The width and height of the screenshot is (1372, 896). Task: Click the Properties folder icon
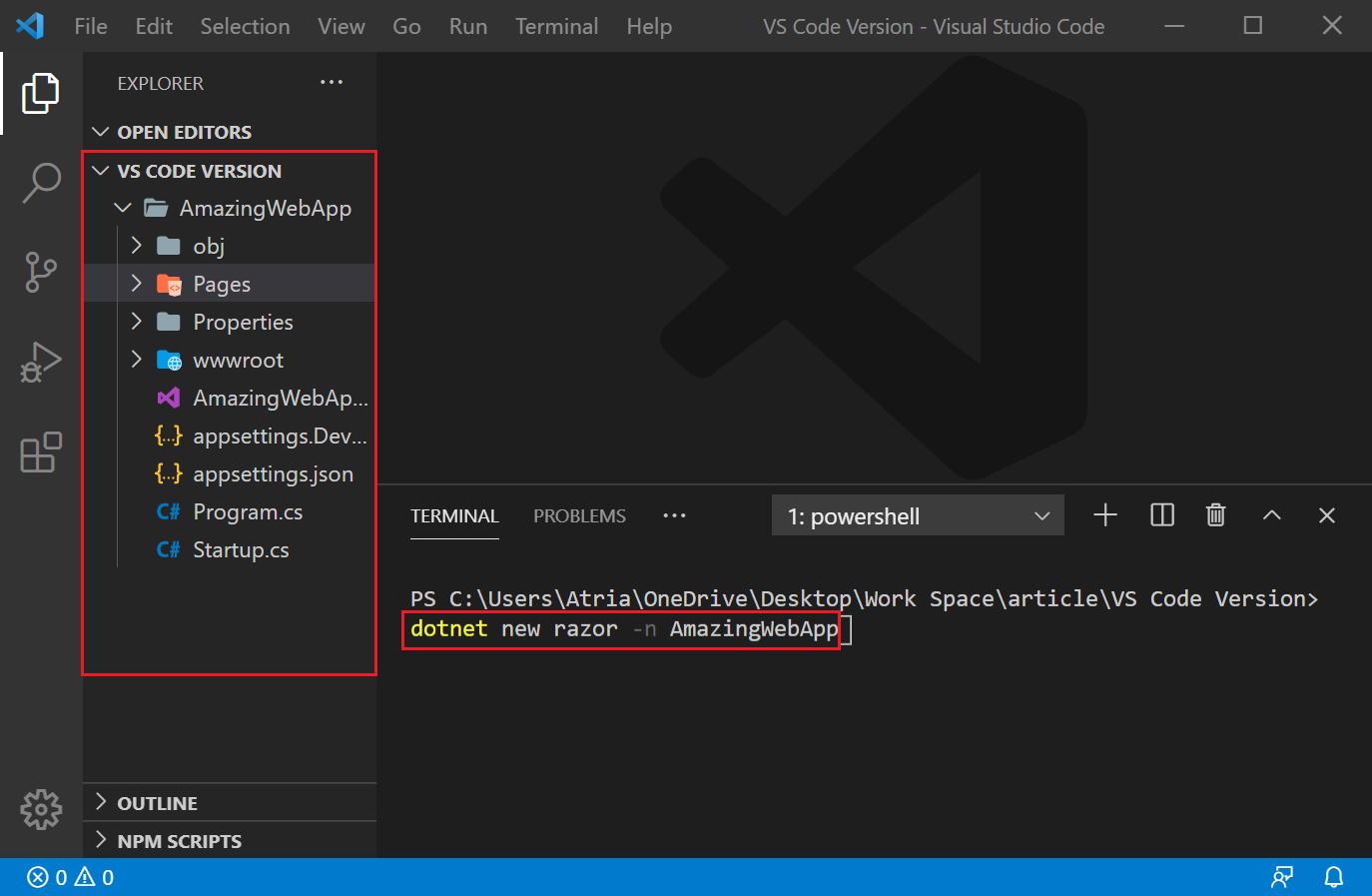[x=169, y=322]
